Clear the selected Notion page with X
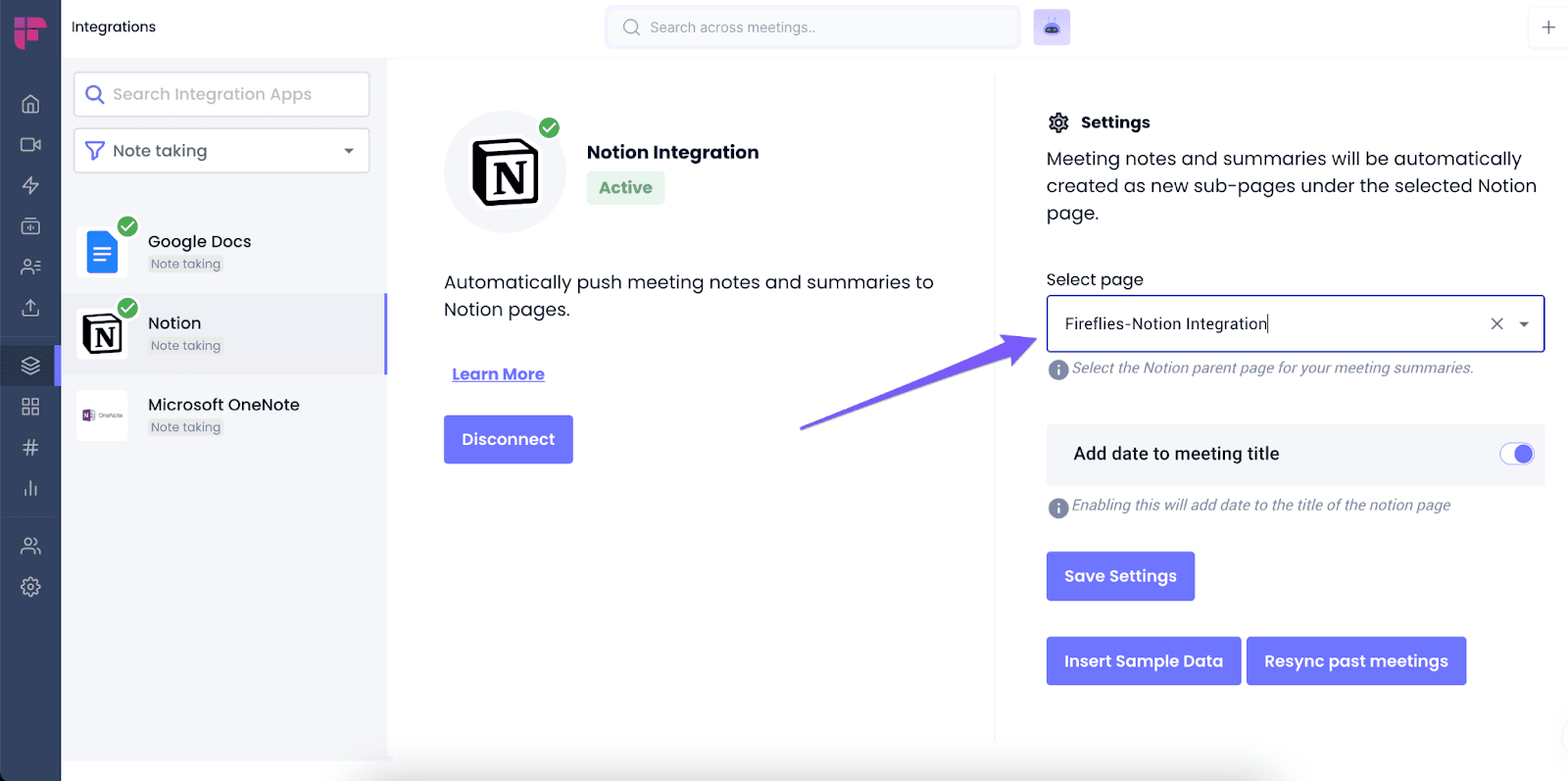Screen dimensions: 1568x781 1496,323
